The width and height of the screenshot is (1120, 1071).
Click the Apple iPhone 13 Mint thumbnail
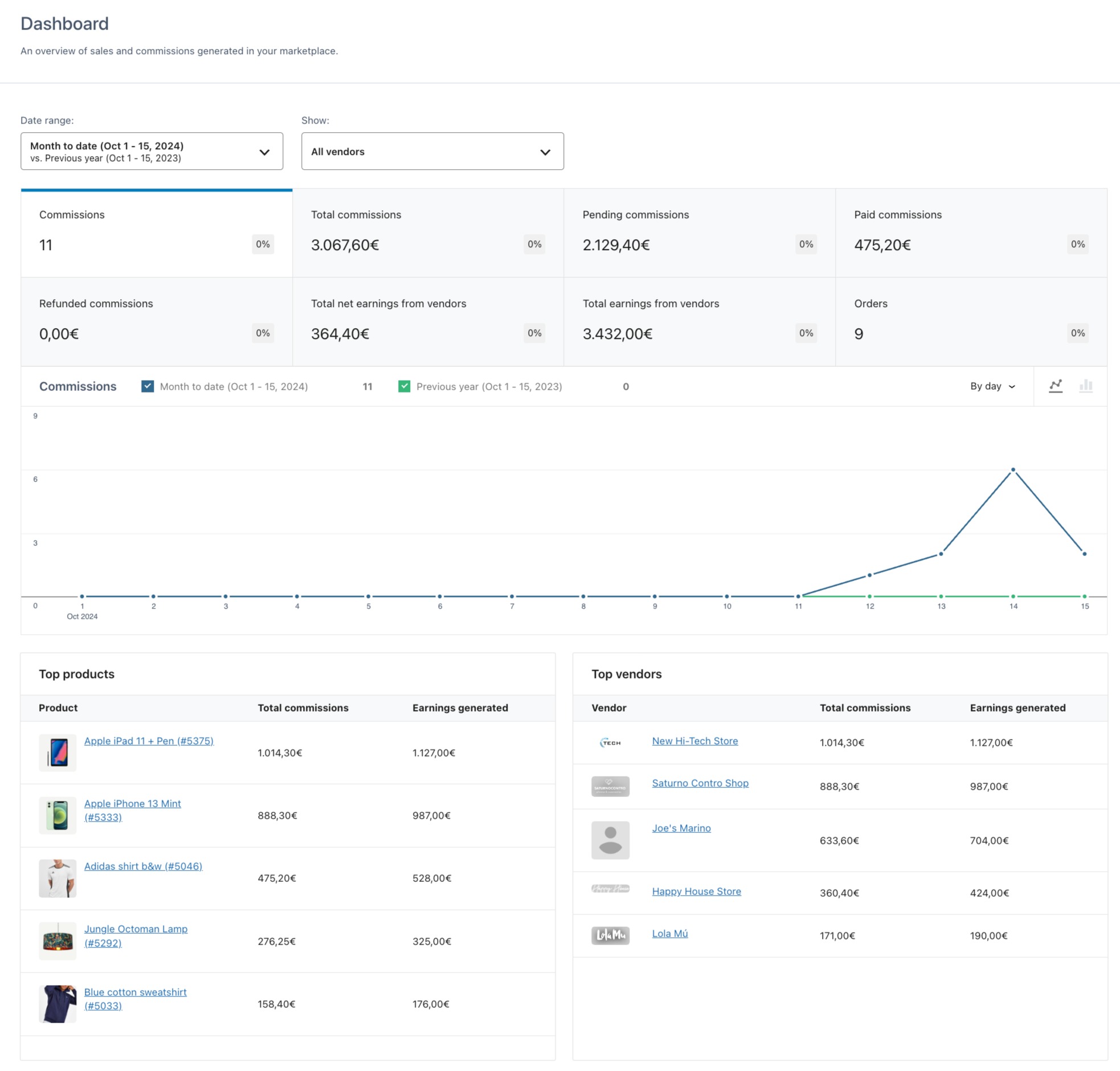click(58, 815)
